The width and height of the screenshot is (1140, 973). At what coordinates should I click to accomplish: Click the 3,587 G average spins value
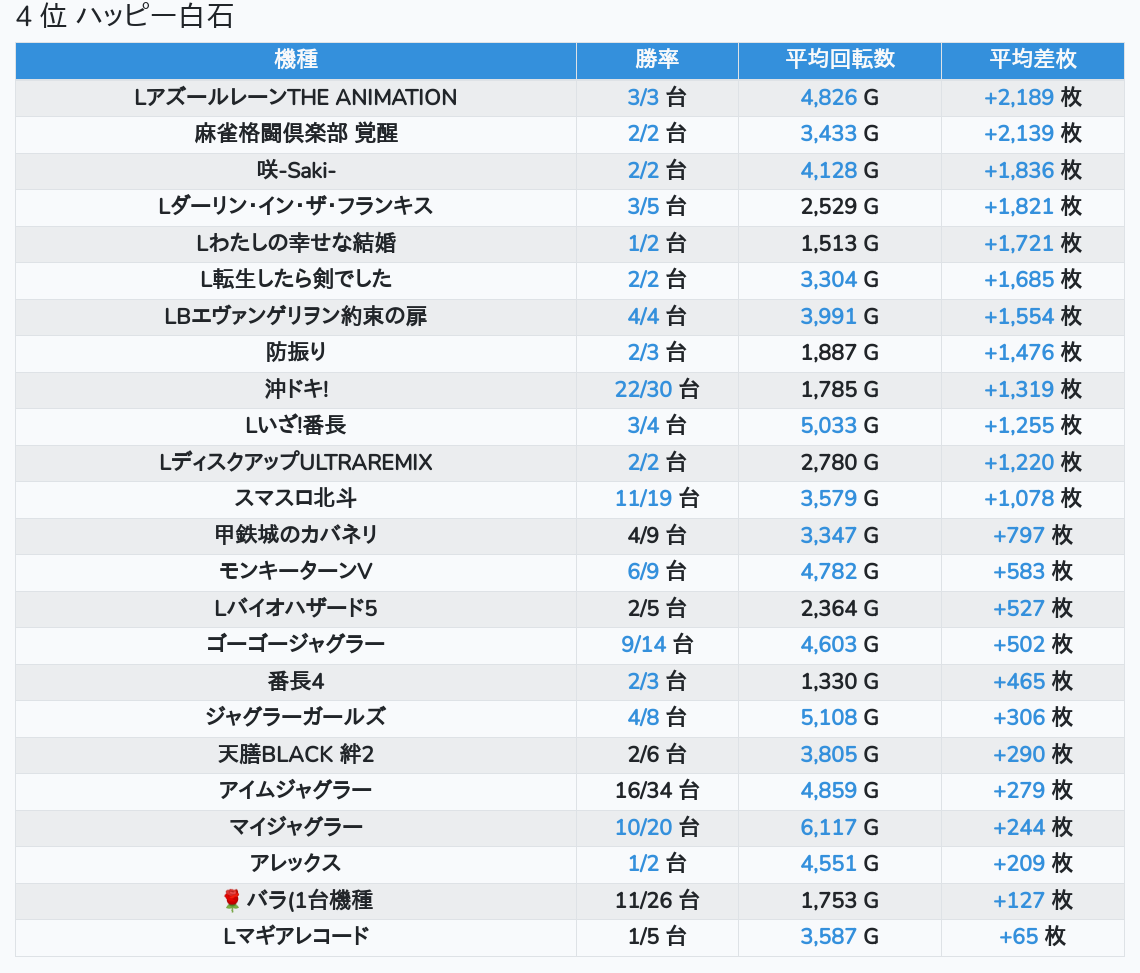840,937
